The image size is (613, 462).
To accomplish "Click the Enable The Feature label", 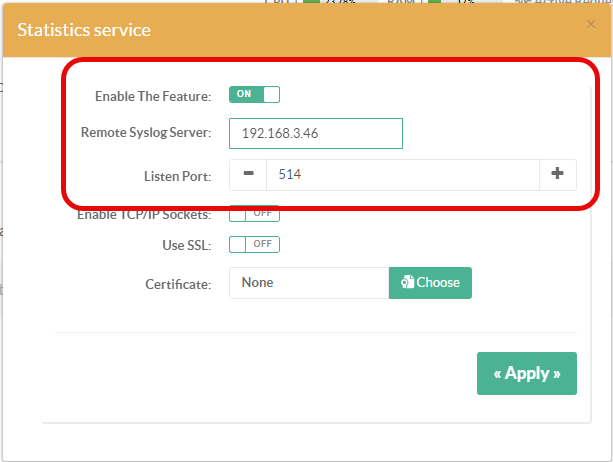I will pos(153,96).
